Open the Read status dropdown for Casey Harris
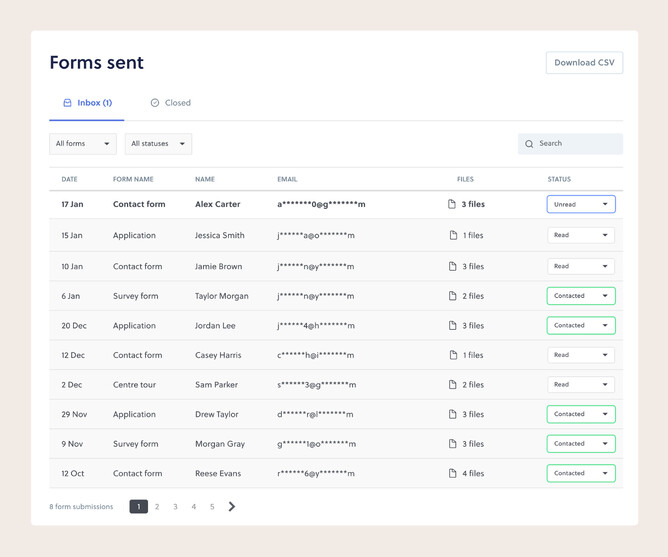 click(x=580, y=355)
